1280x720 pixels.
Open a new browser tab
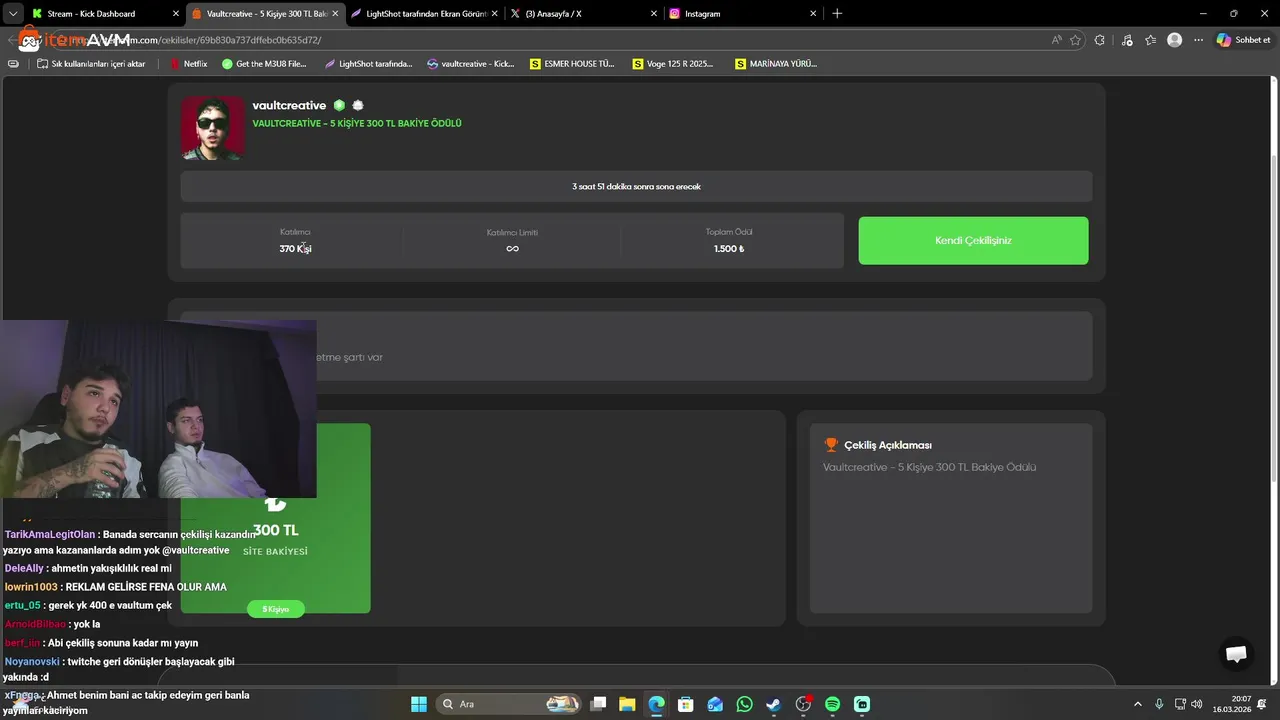point(837,14)
